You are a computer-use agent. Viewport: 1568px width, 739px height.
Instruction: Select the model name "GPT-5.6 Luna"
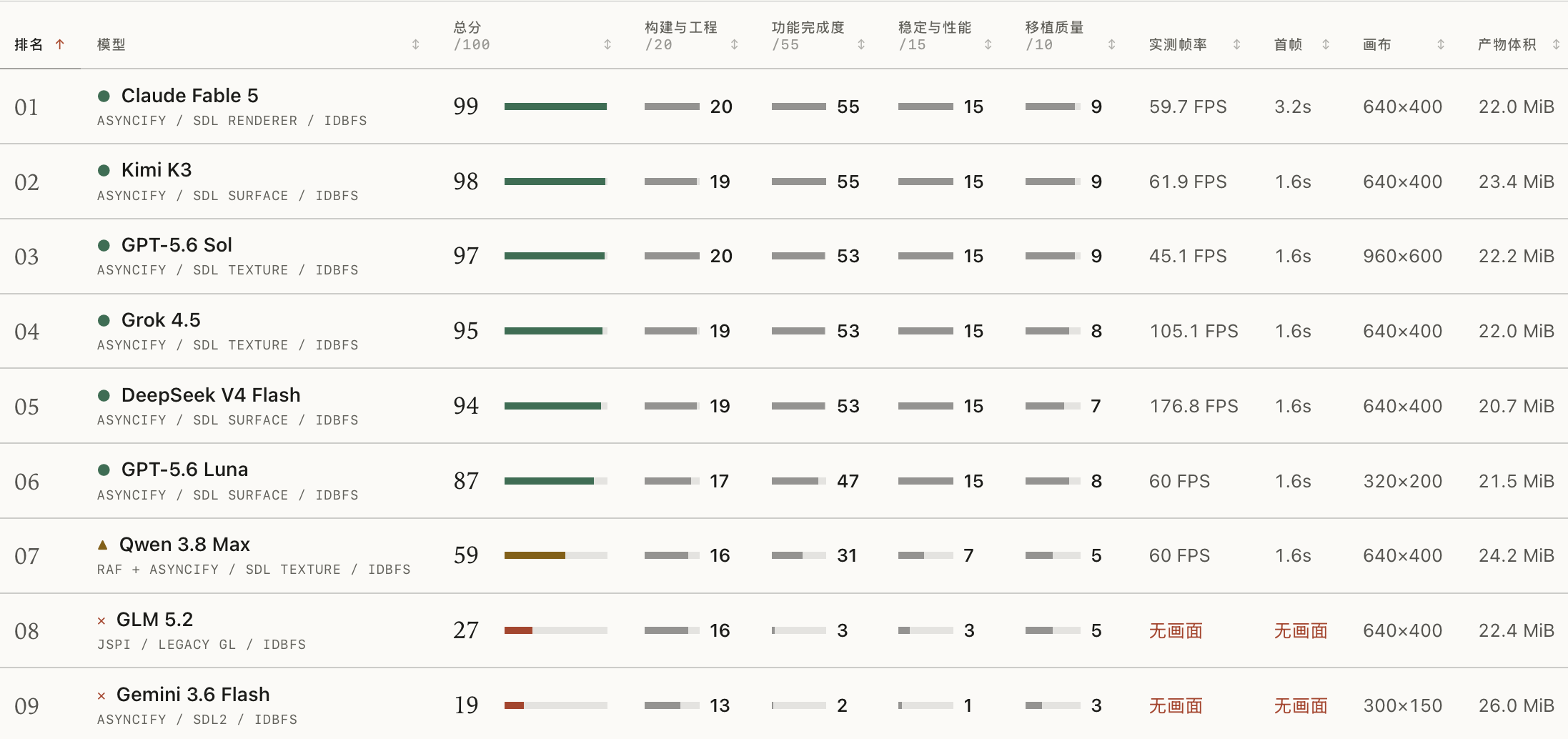point(185,470)
